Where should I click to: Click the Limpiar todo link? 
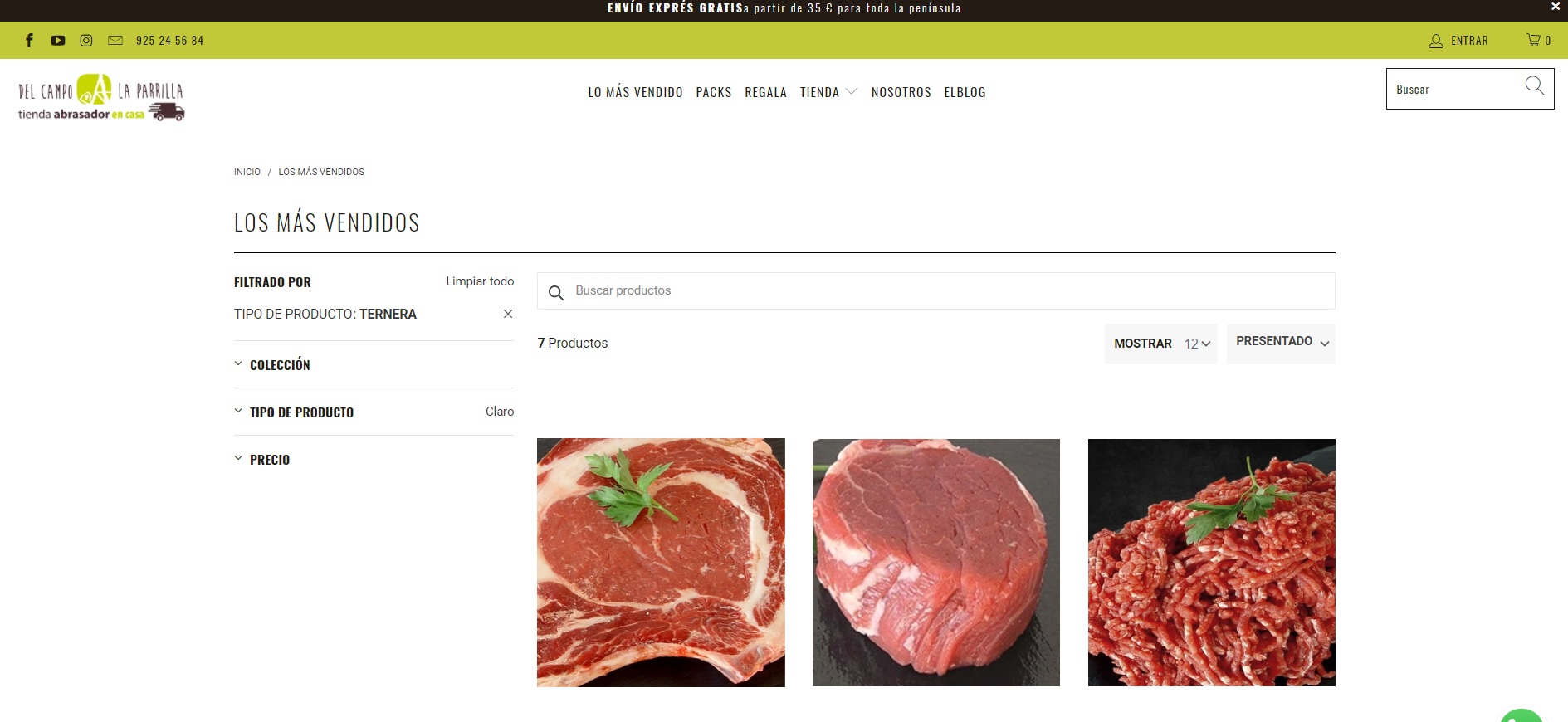pos(480,281)
